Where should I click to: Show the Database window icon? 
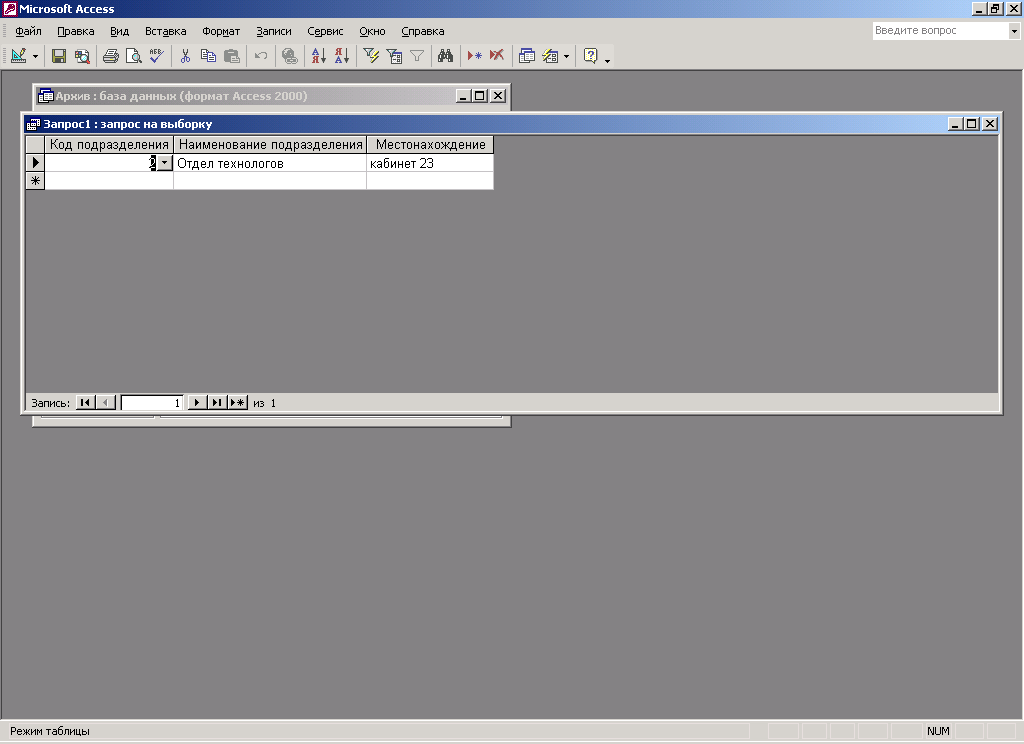(x=526, y=56)
